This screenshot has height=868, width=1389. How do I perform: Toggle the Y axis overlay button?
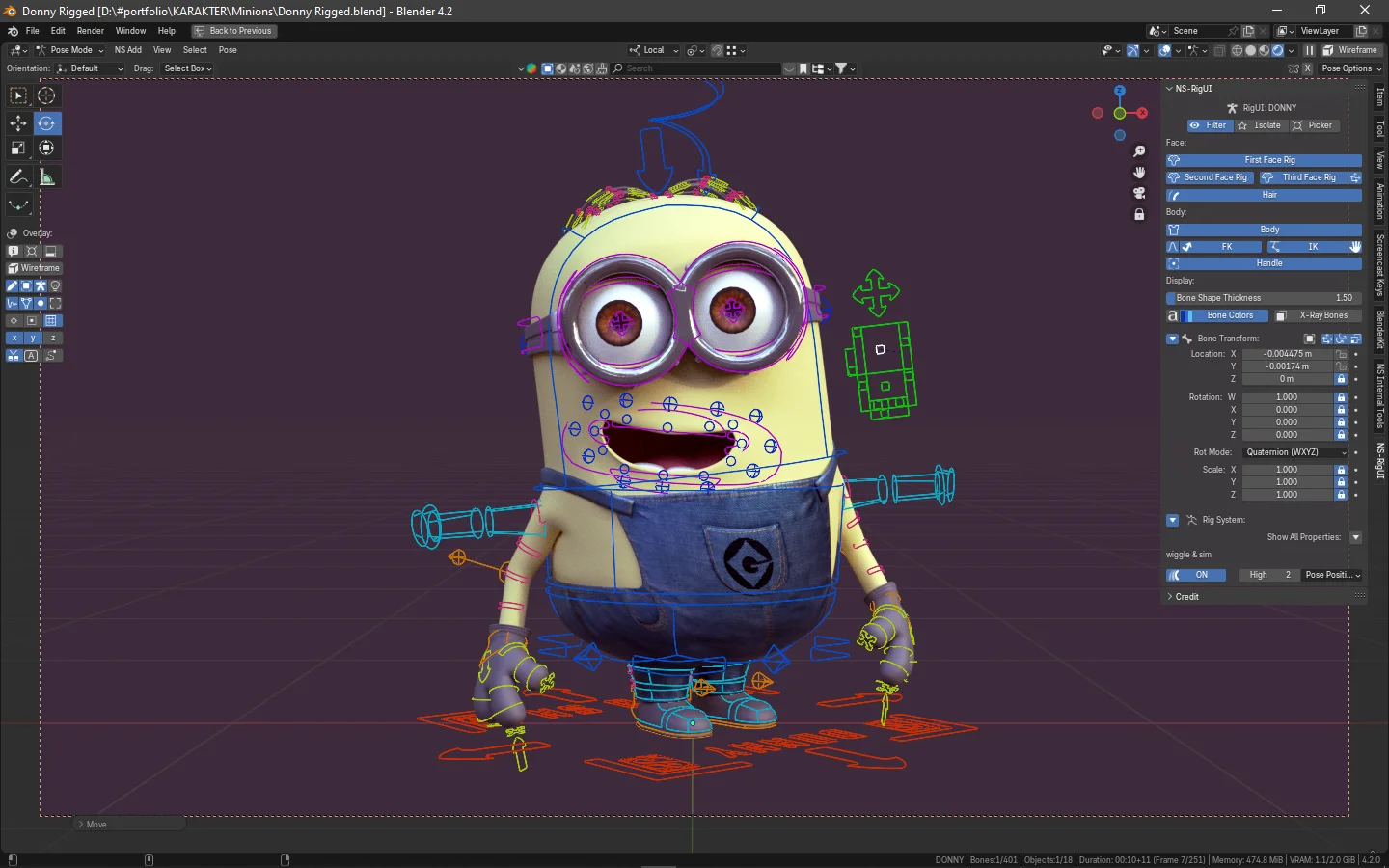click(33, 339)
